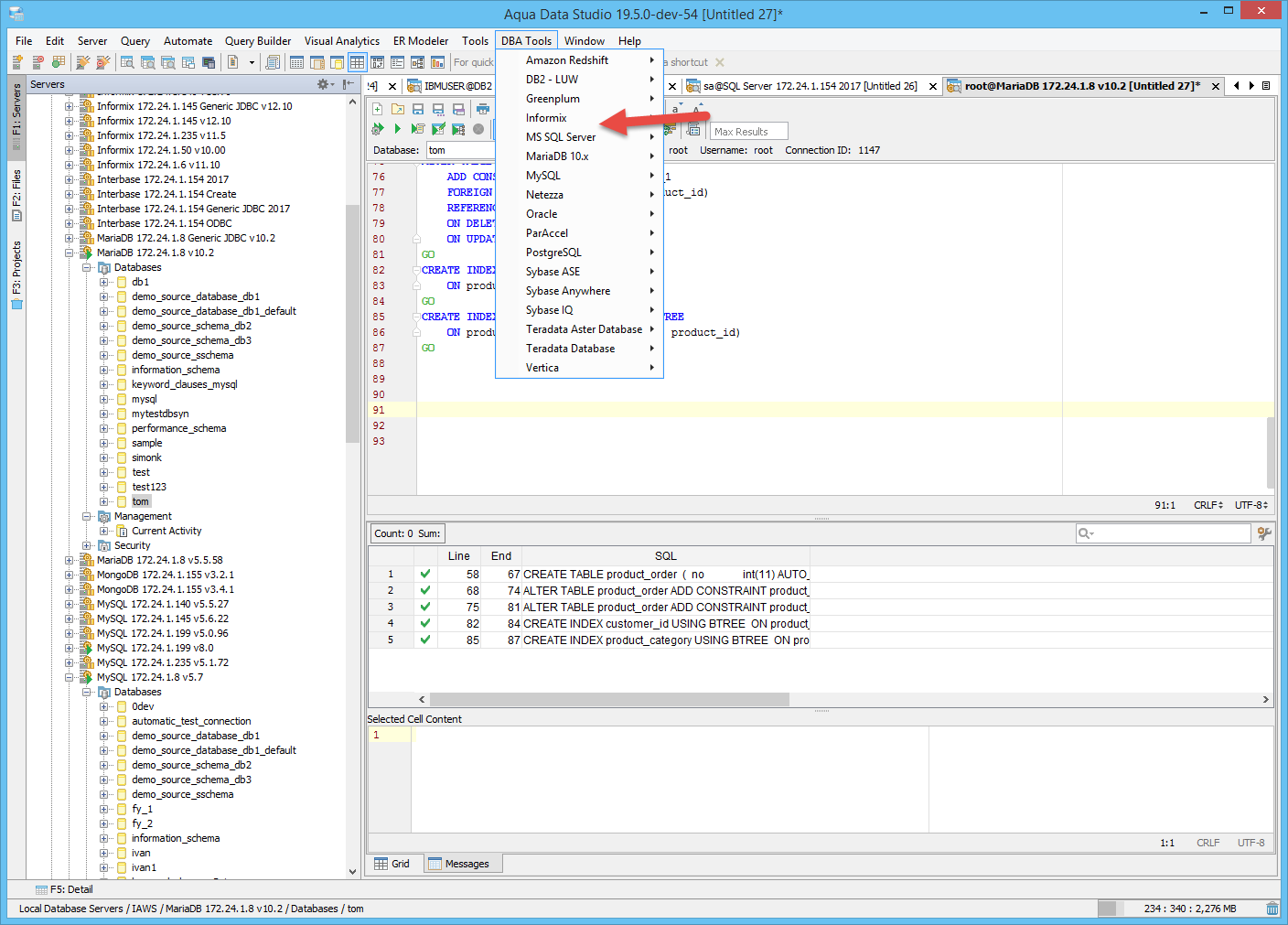
Task: Expand the Security node in server tree
Action: click(x=87, y=545)
